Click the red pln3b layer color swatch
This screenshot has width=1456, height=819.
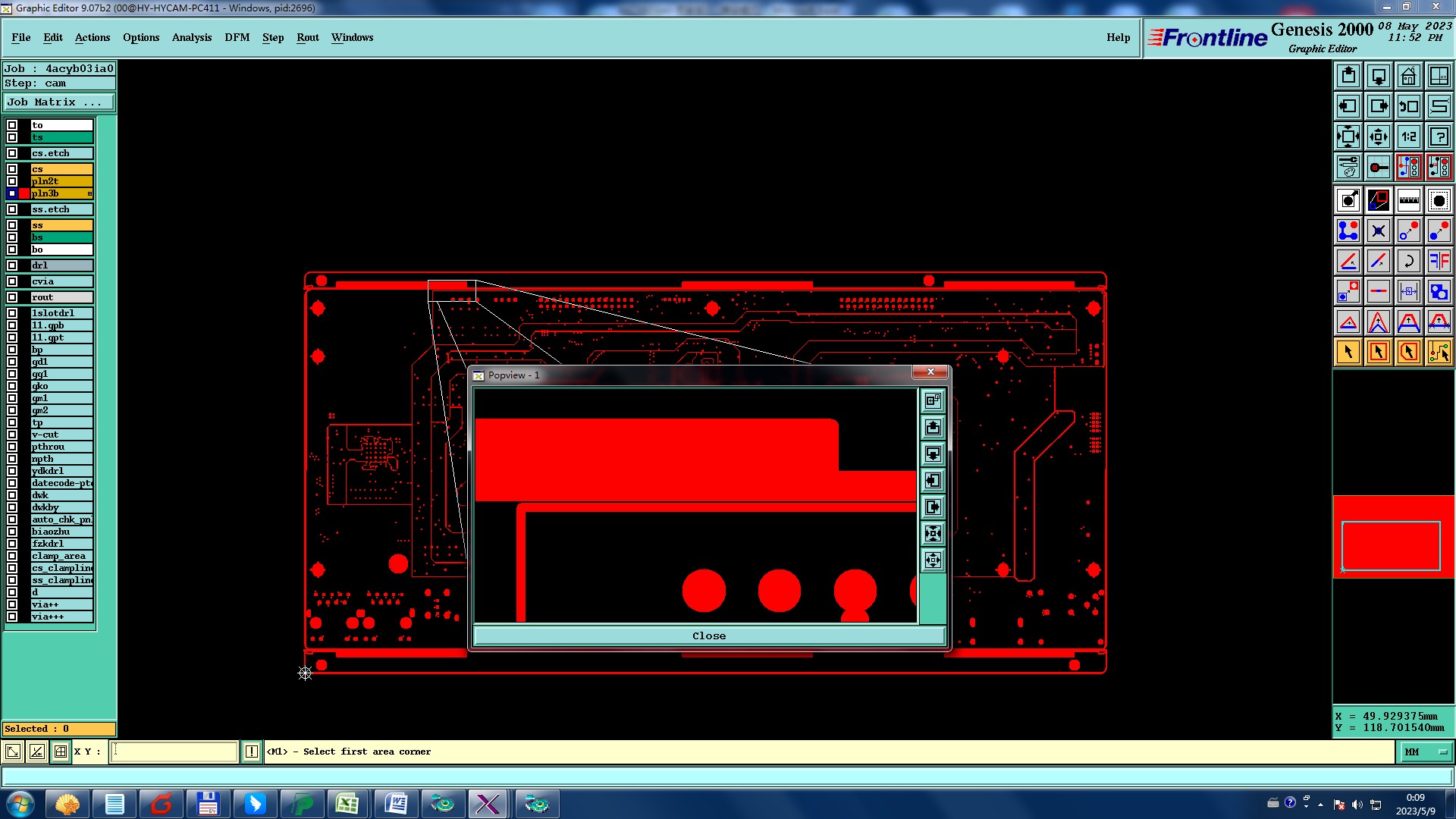pos(24,193)
